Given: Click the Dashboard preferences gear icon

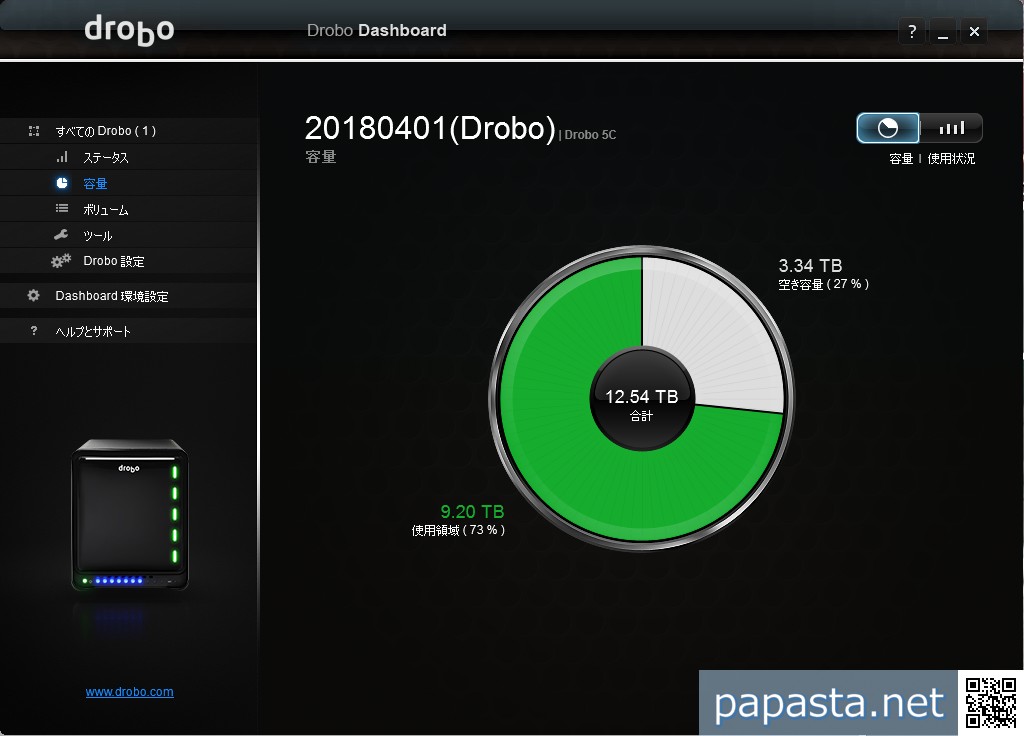Looking at the screenshot, I should 34,296.
